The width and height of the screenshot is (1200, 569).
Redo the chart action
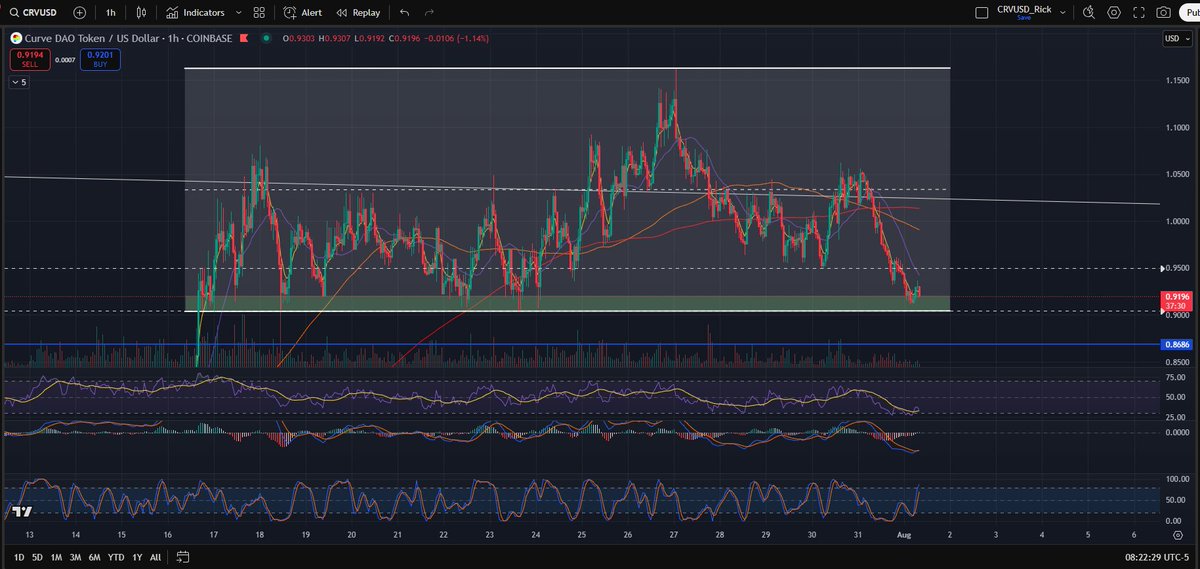click(429, 12)
